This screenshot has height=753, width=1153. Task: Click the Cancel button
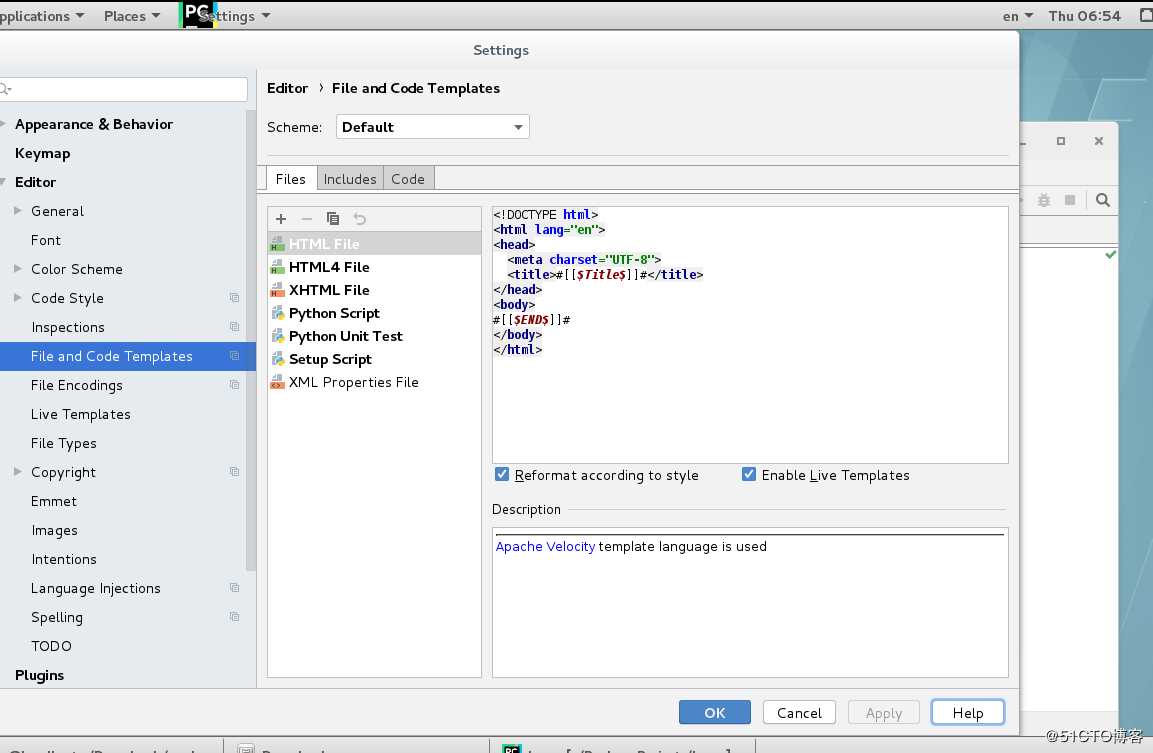[x=799, y=713]
